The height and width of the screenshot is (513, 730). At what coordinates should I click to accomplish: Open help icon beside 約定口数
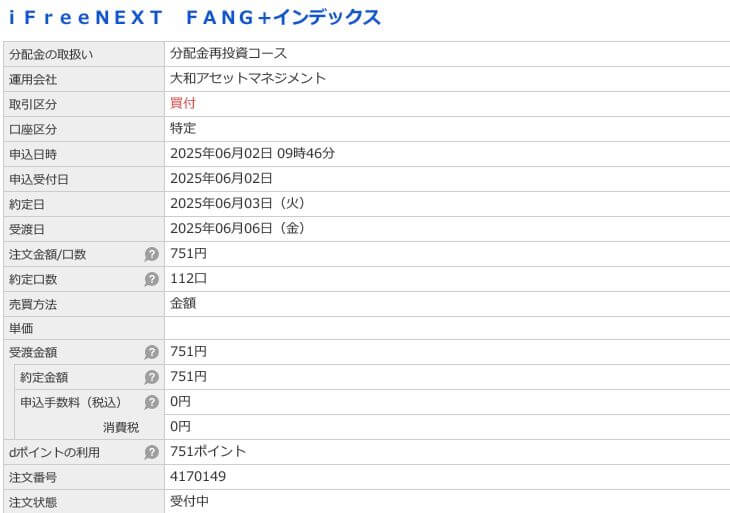pos(152,279)
